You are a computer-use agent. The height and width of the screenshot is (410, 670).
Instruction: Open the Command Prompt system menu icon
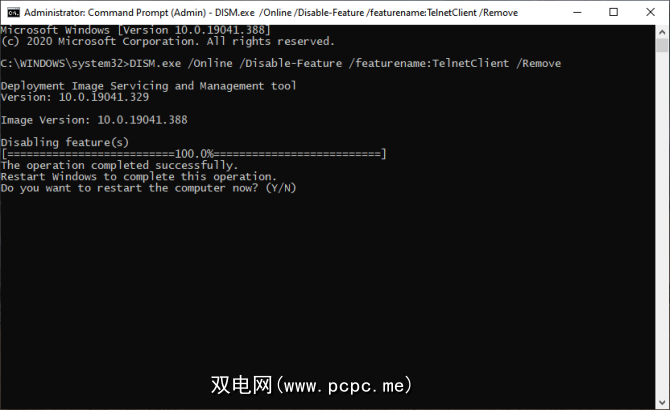click(11, 11)
